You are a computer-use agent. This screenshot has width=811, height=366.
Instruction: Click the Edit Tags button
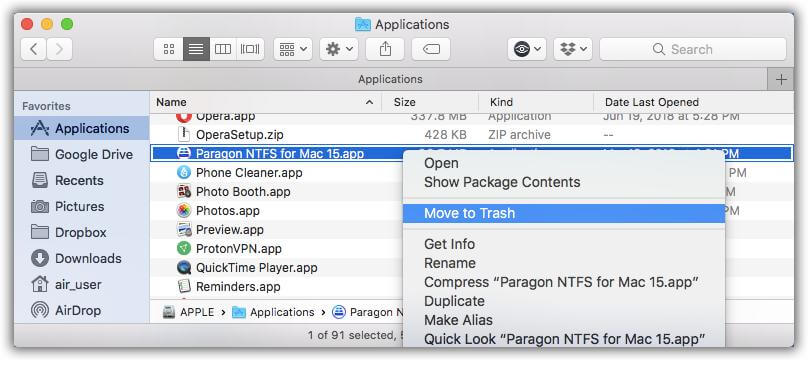point(431,49)
